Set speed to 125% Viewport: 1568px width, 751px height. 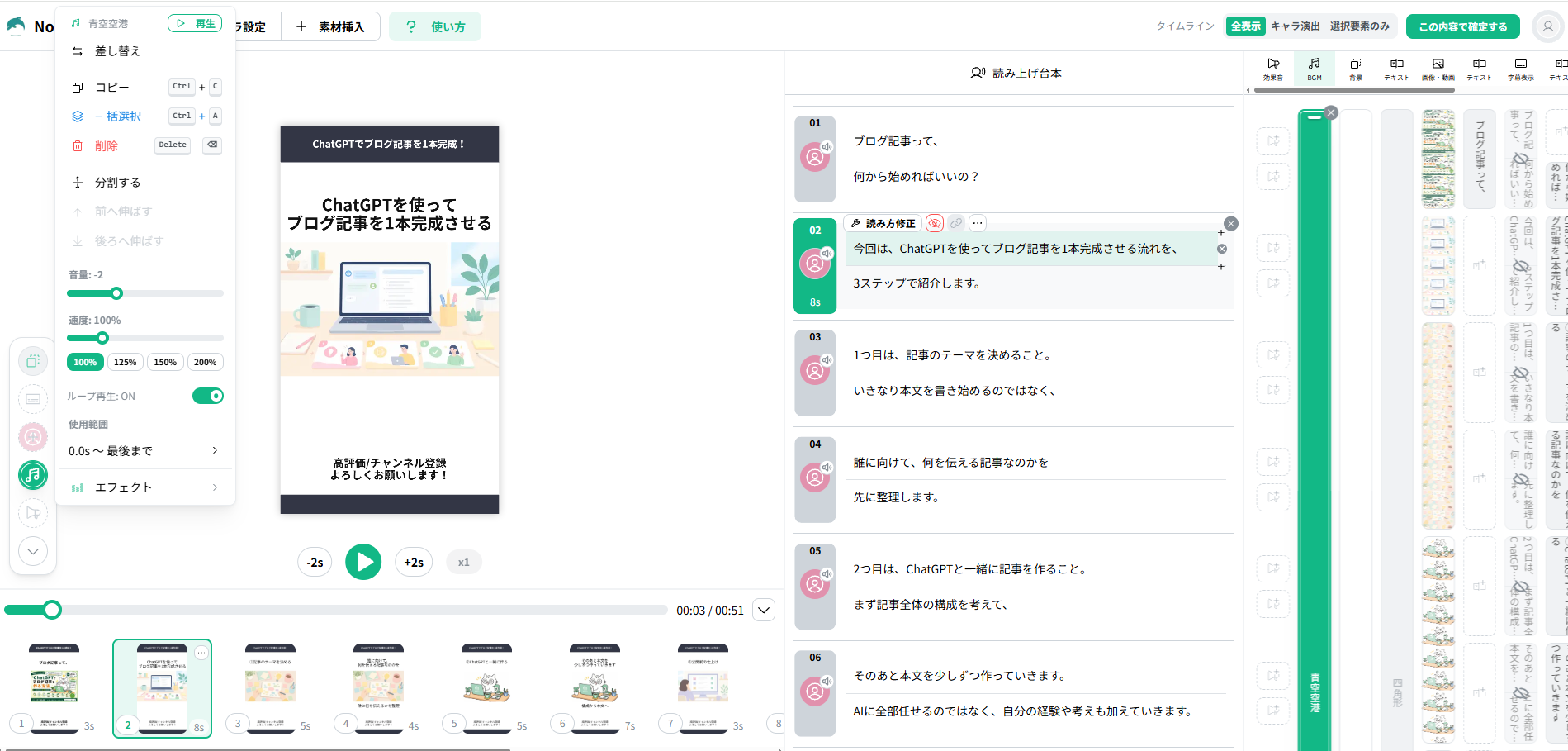pos(126,362)
